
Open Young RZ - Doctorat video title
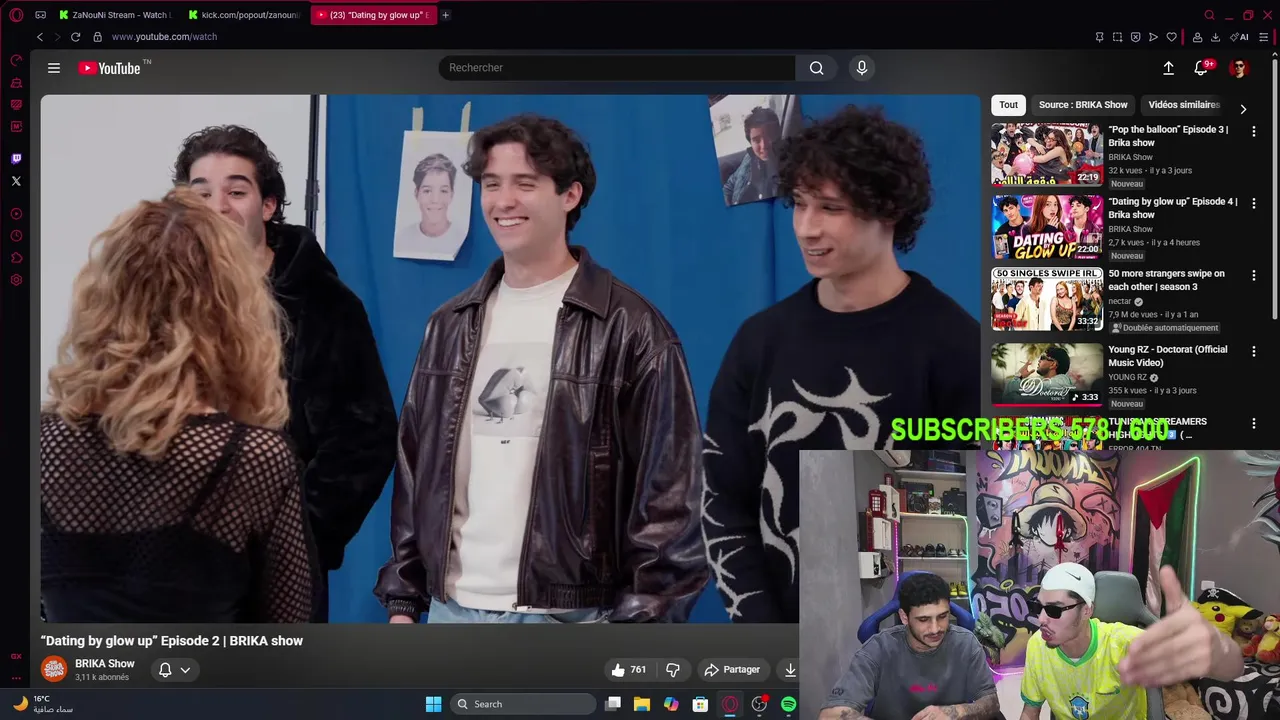point(1168,356)
